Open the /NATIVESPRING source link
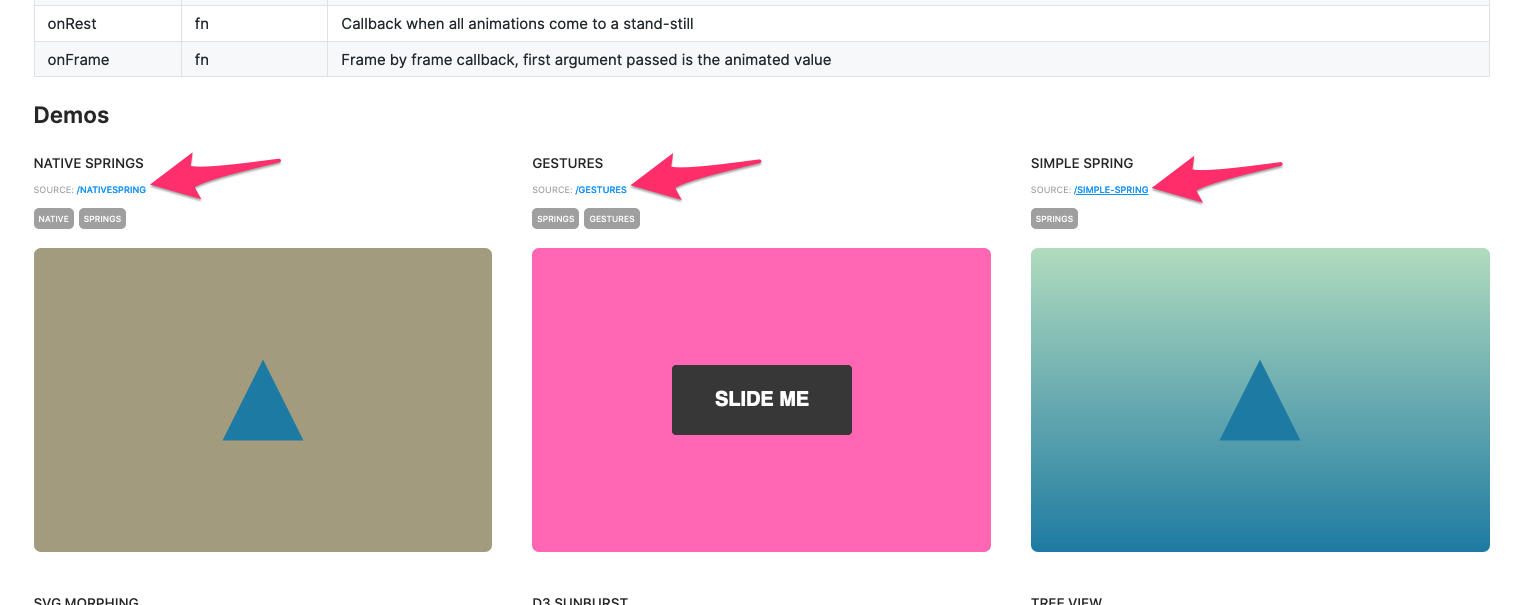Viewport: 1515px width, 605px height. [111, 189]
